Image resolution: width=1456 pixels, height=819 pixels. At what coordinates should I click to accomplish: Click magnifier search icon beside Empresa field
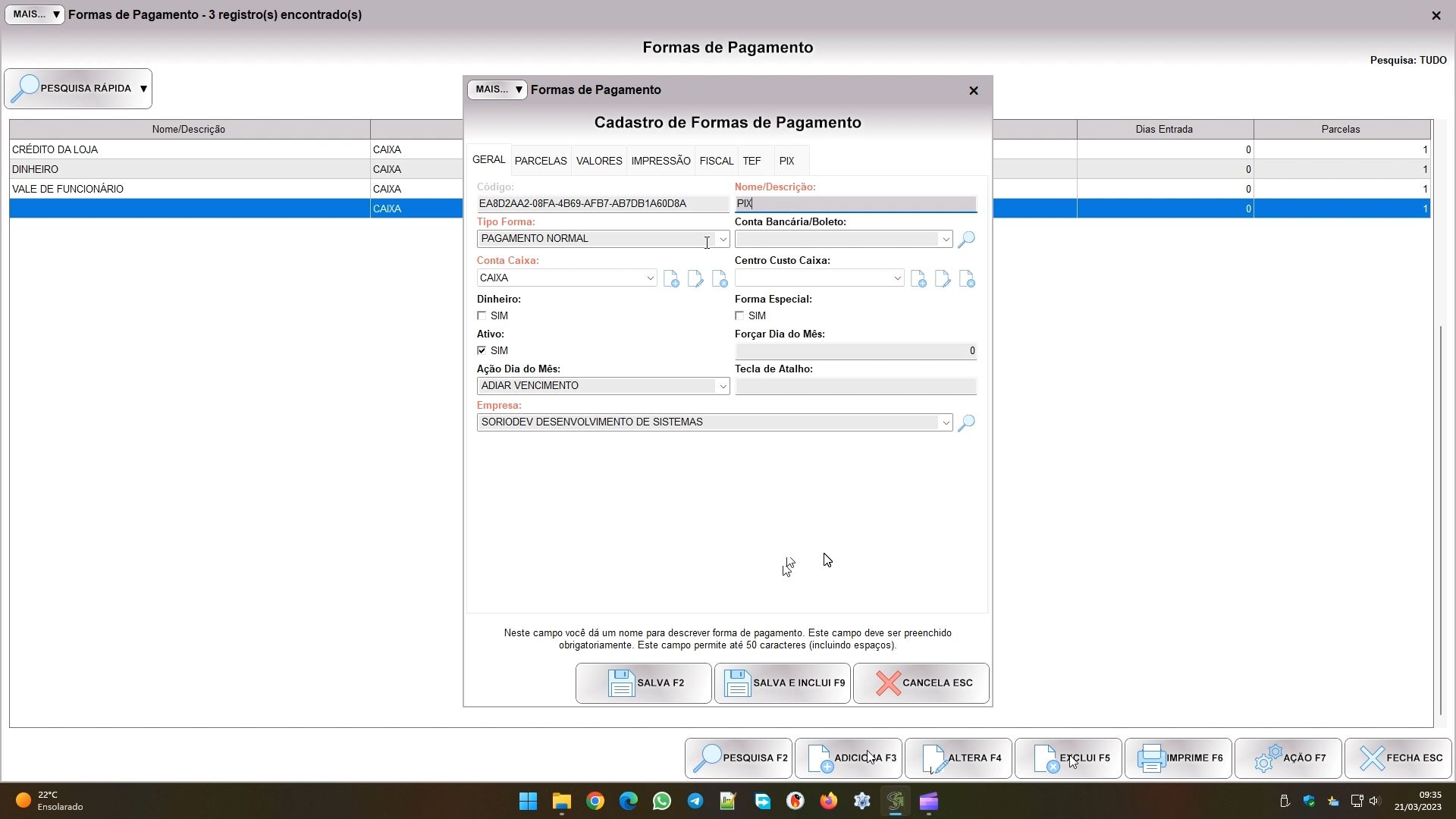click(966, 423)
